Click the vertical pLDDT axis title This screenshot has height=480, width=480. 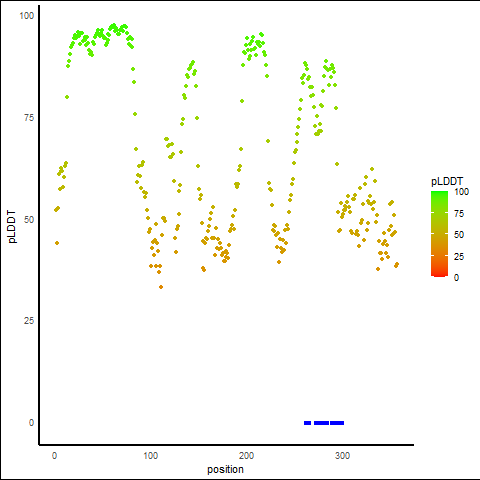[x=12, y=226]
